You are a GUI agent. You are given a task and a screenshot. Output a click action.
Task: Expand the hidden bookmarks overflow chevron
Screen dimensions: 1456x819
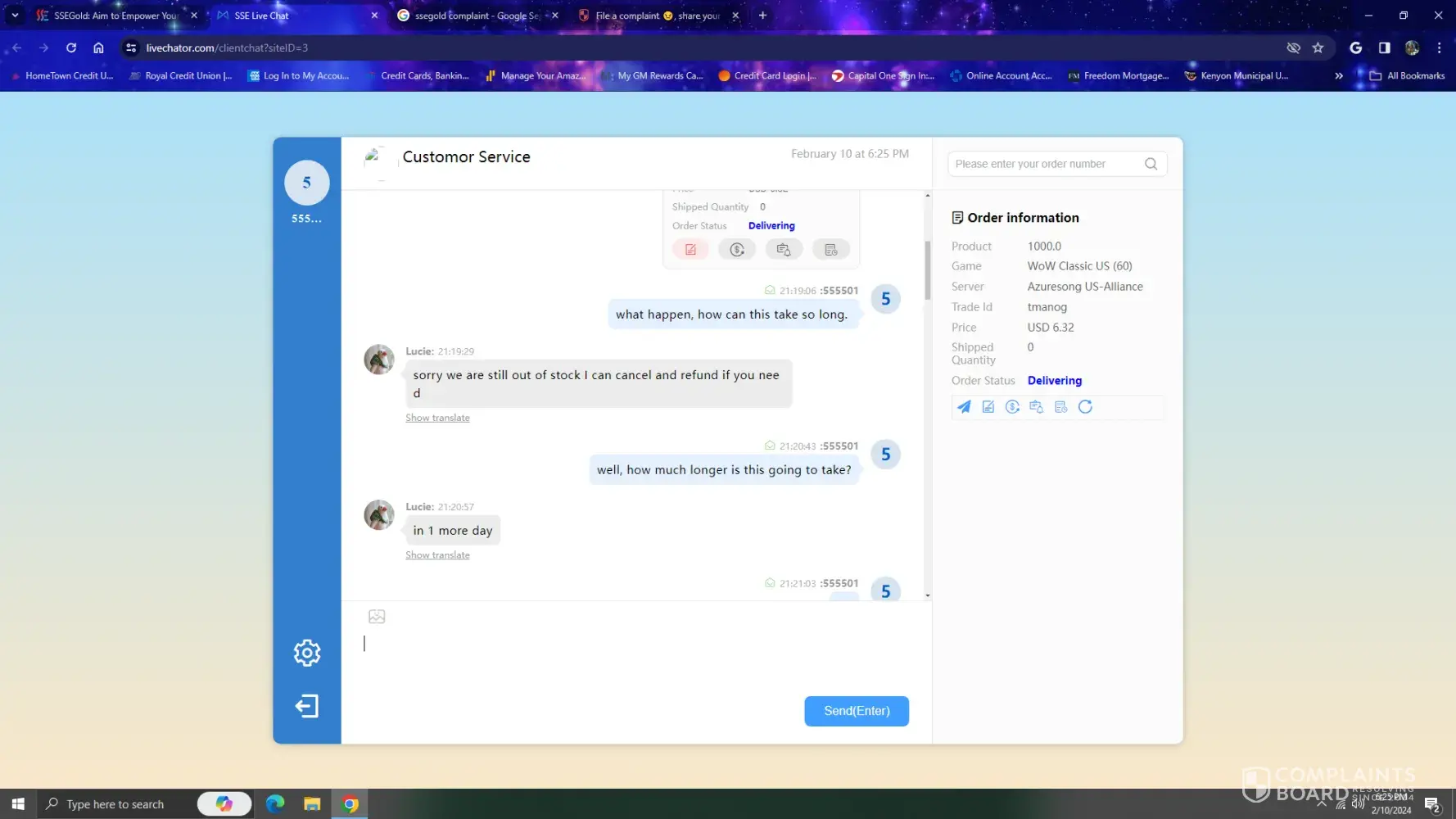point(1339,75)
